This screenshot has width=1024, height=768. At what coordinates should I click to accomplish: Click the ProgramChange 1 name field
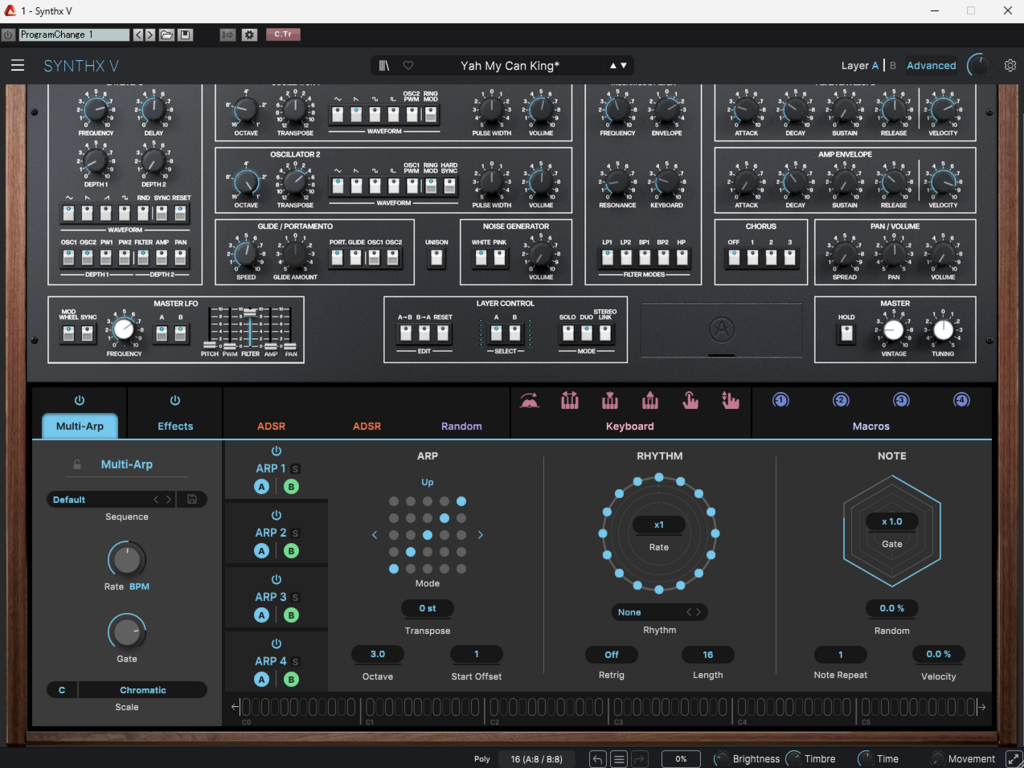74,35
